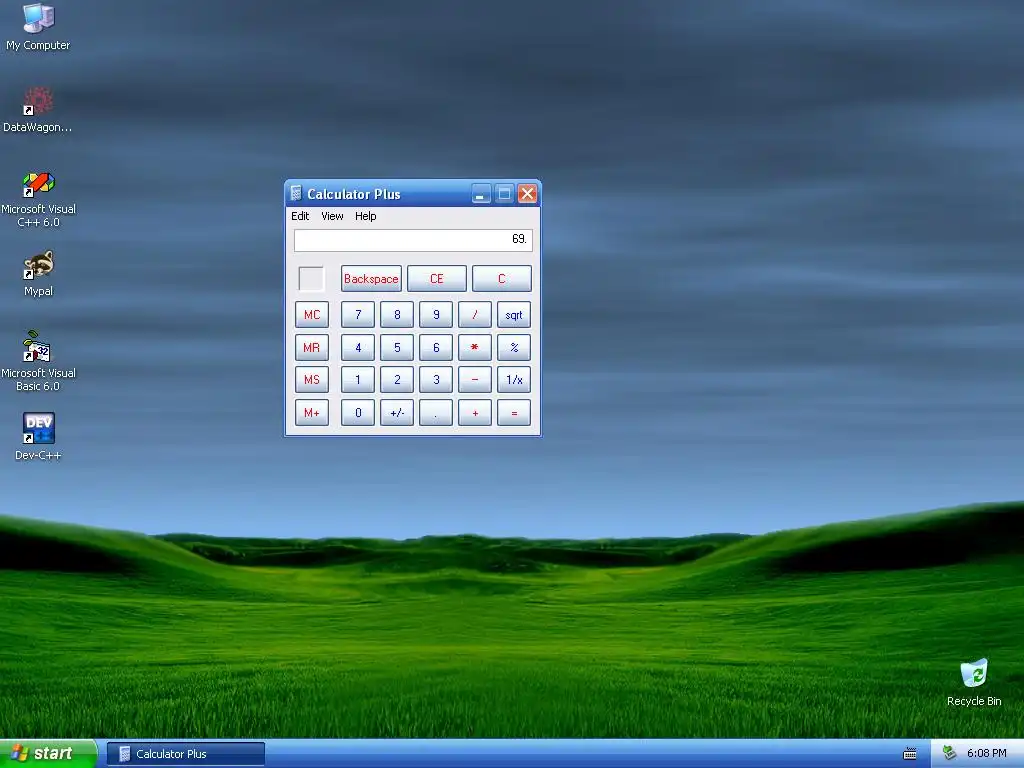Open the DataWagon desktop shortcut
Viewport: 1024px width, 768px height.
pos(38,110)
